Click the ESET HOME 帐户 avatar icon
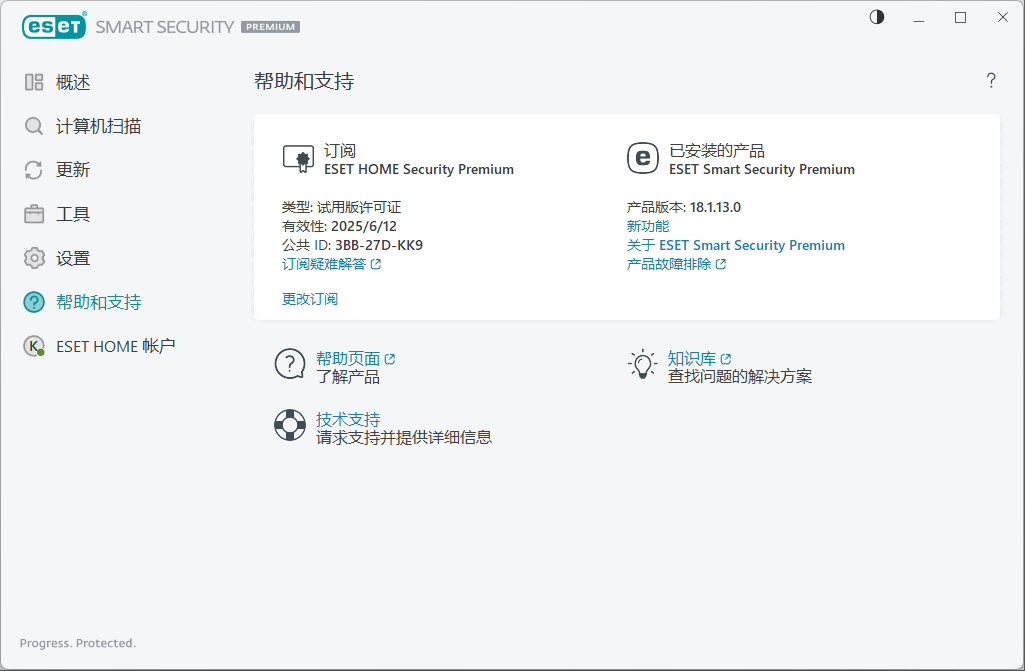Screen dimensions: 1025x671 [x=34, y=346]
